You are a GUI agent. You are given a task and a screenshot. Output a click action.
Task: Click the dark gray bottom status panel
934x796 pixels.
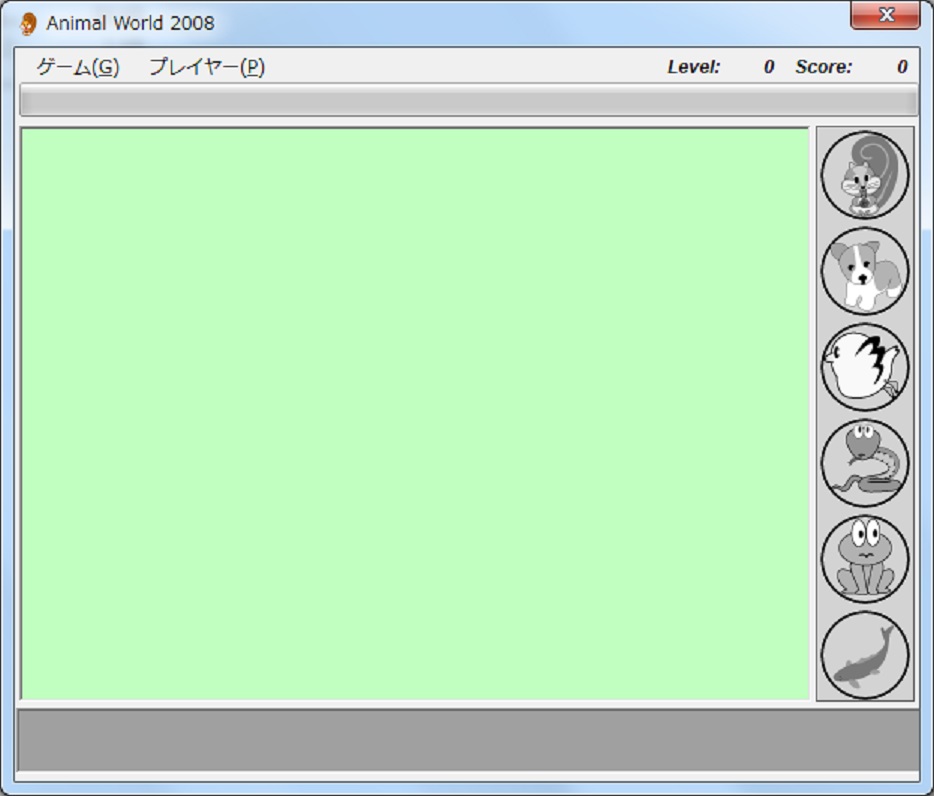click(468, 740)
